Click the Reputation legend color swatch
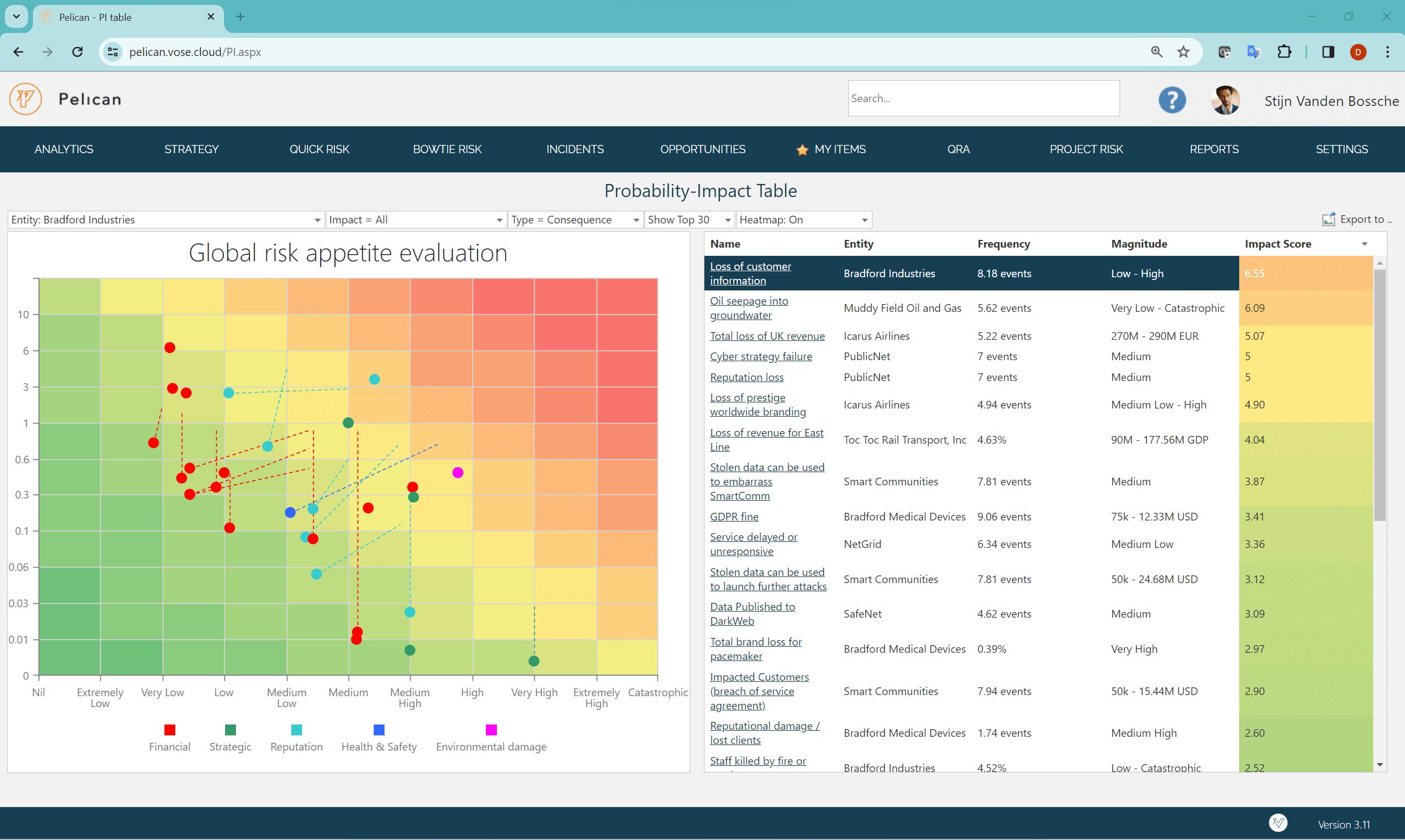 pos(296,730)
